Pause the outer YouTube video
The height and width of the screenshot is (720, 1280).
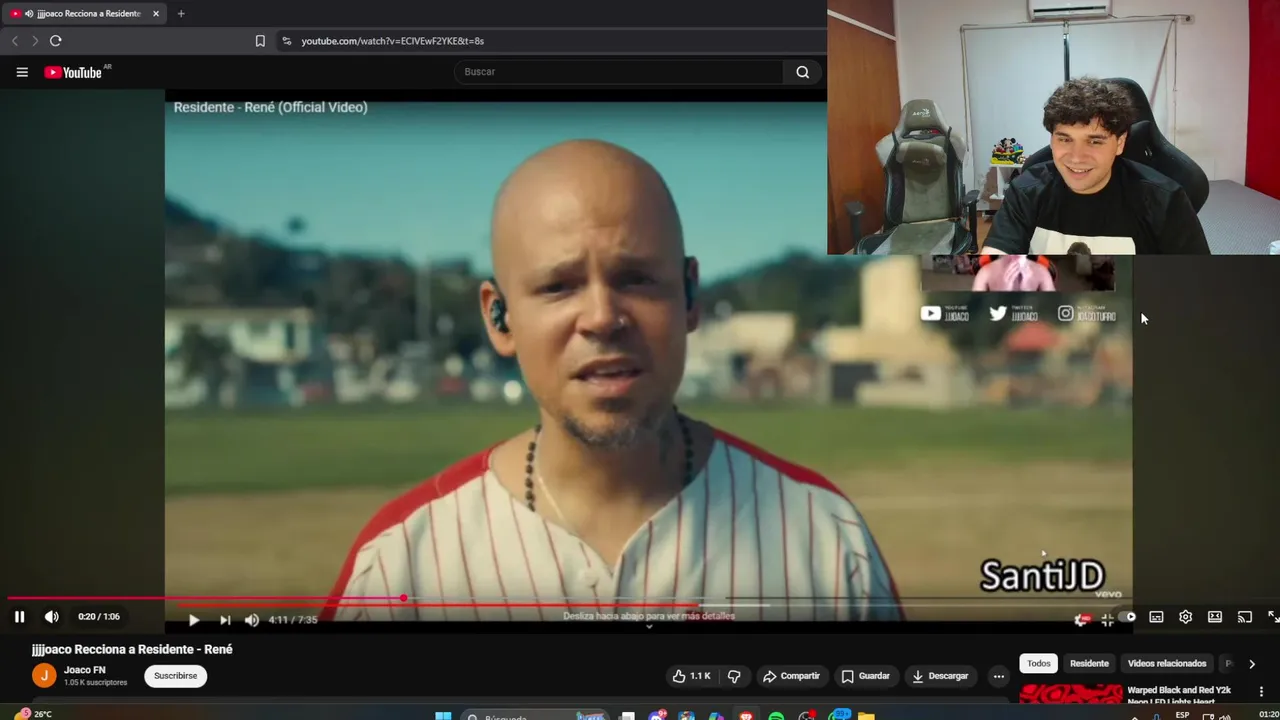point(19,617)
